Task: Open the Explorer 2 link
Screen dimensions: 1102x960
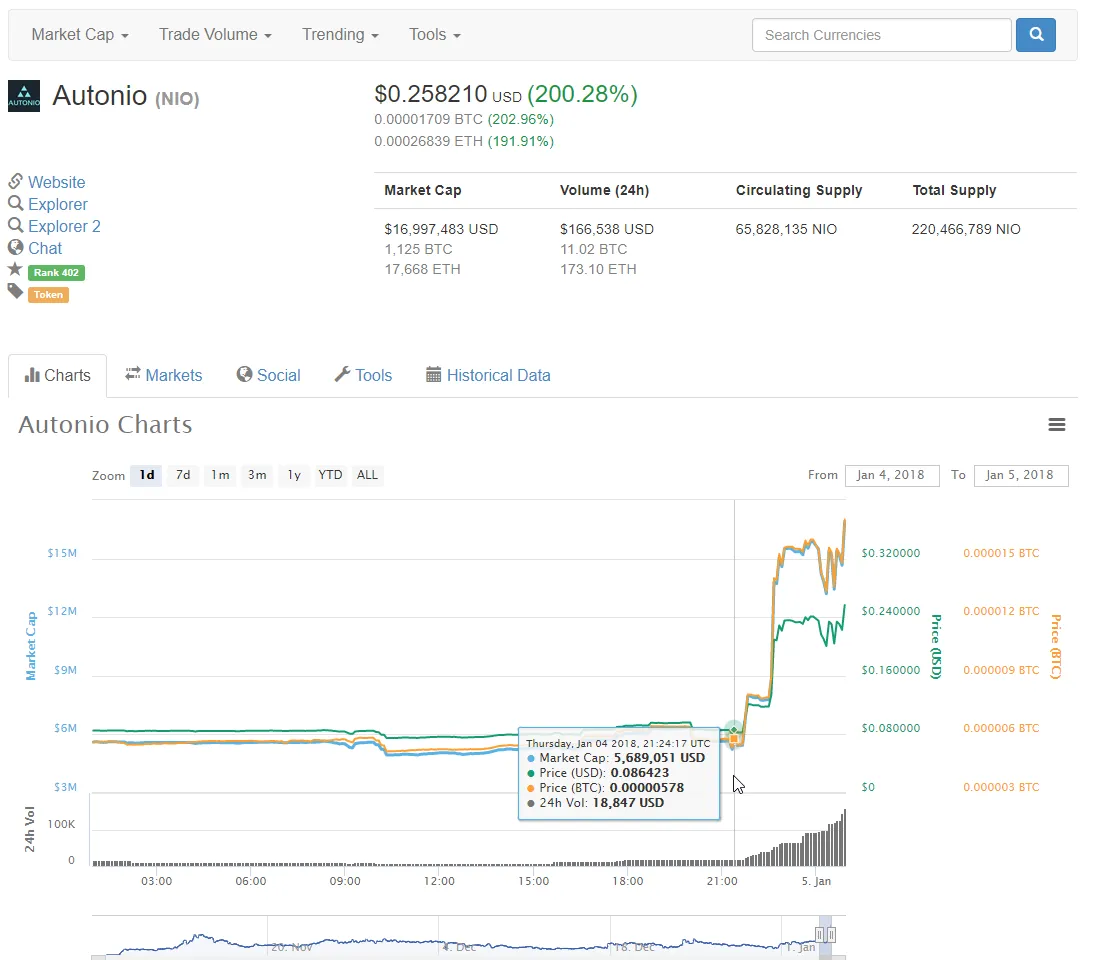Action: (64, 226)
